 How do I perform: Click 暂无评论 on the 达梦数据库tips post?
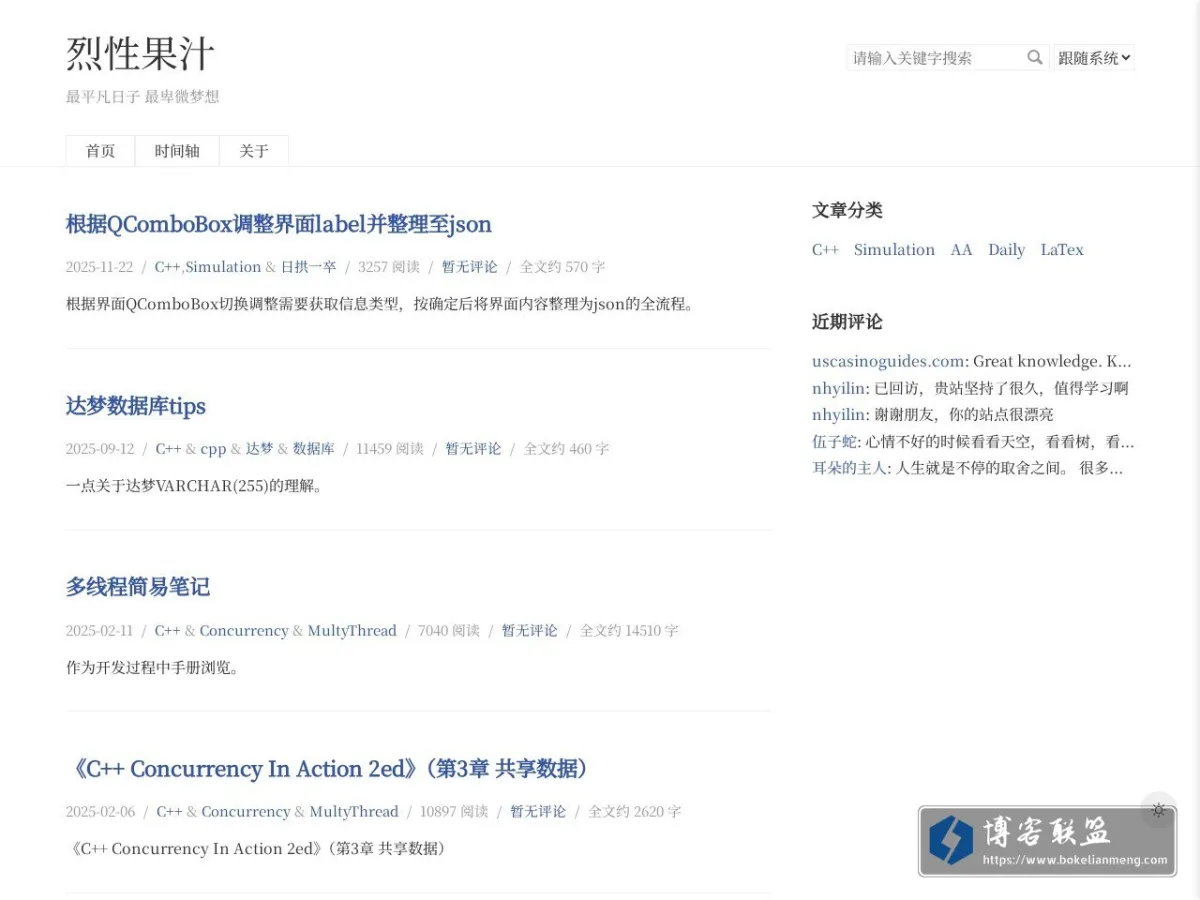473,449
